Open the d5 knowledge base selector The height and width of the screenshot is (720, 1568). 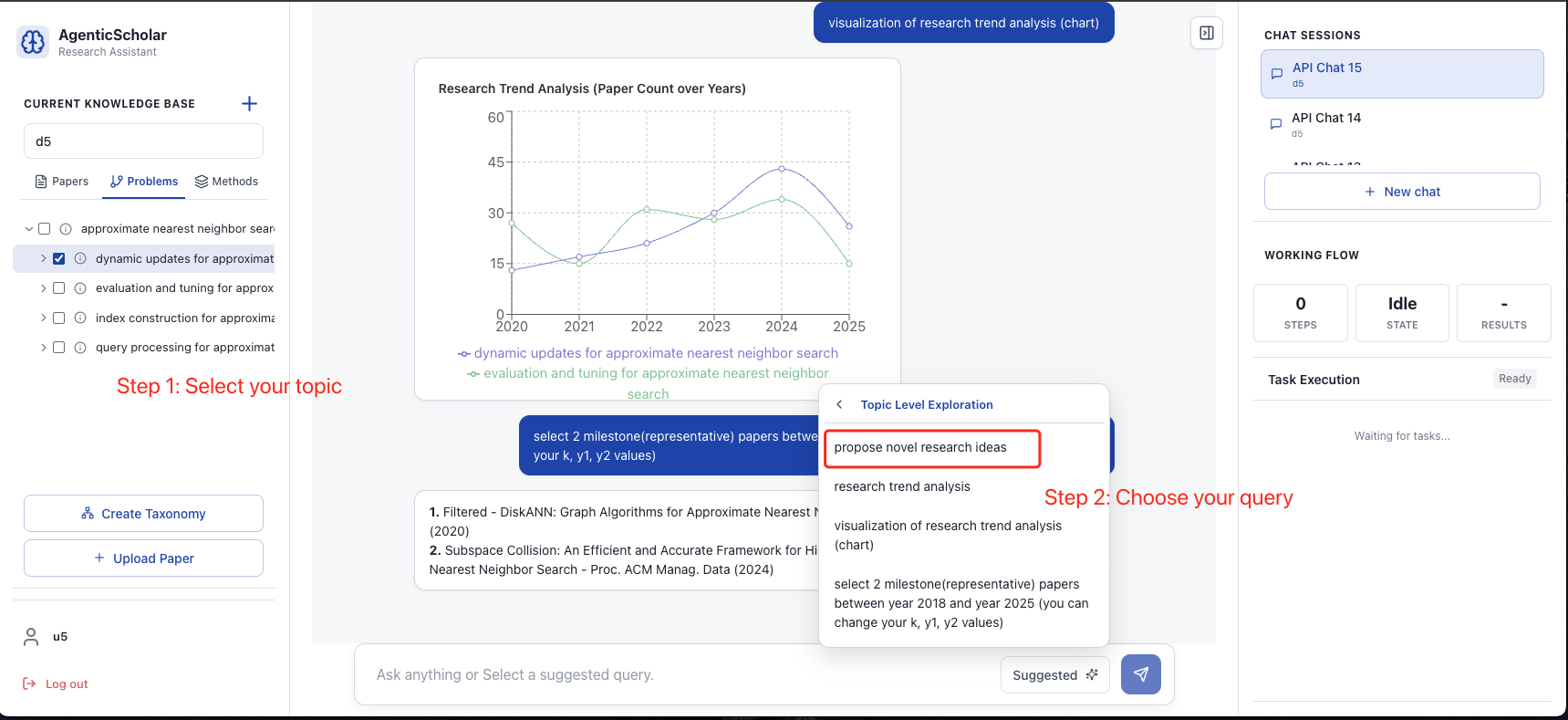(x=143, y=141)
